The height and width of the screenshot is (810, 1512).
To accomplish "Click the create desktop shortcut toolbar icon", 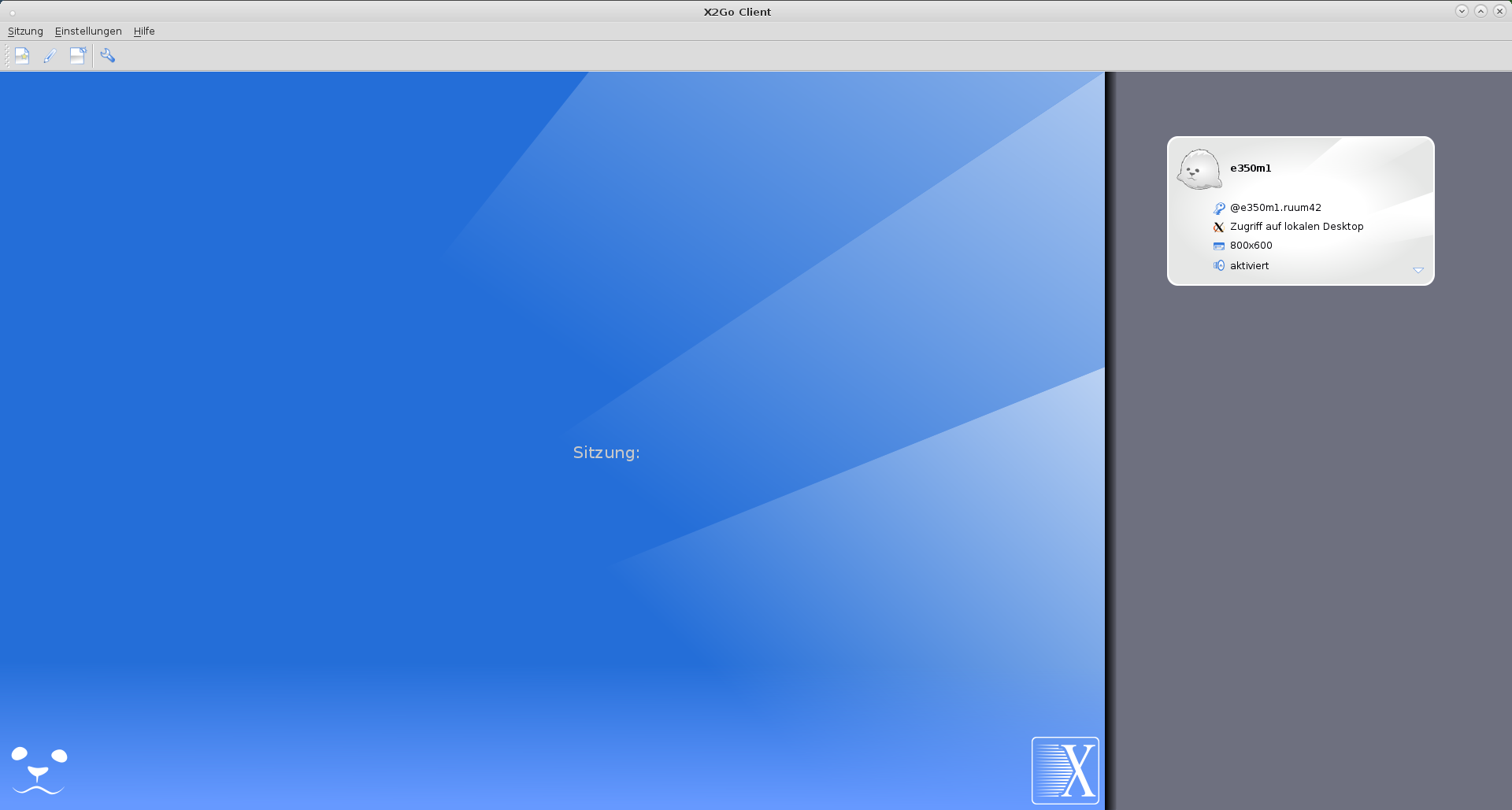I will click(77, 56).
